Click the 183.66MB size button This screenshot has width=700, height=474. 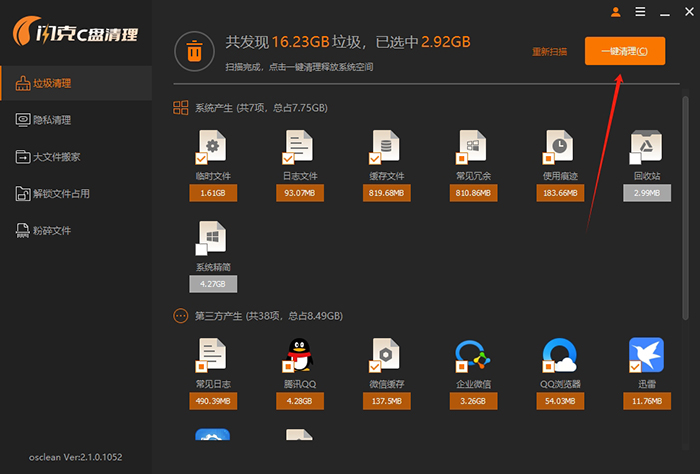(560, 193)
